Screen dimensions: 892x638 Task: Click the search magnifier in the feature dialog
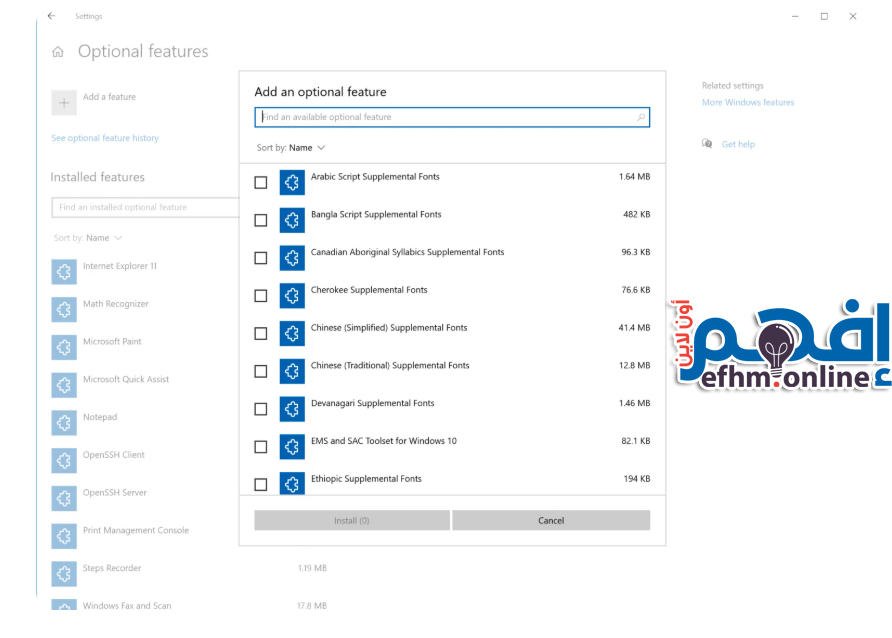pos(641,117)
